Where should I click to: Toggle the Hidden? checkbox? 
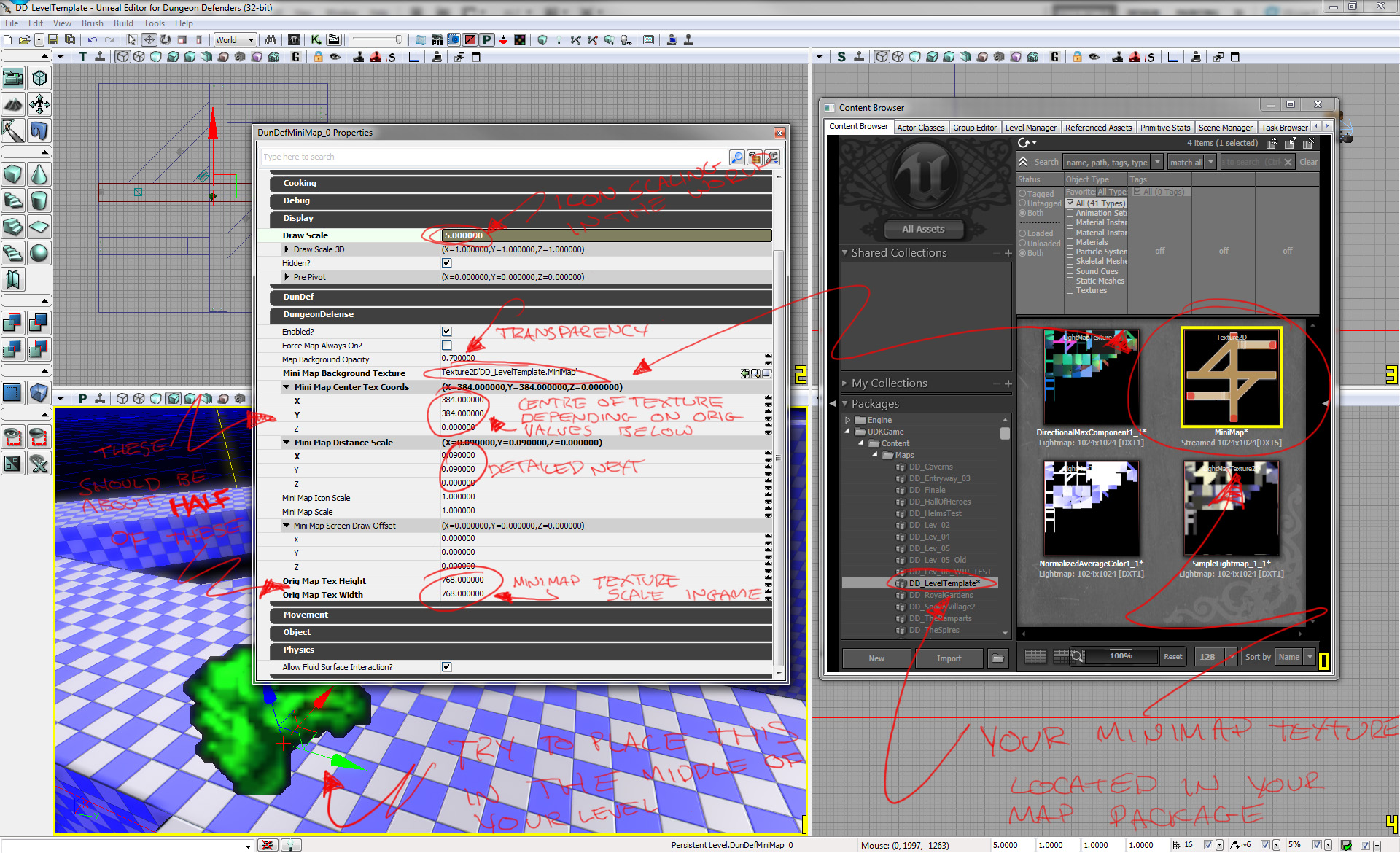pyautogui.click(x=447, y=263)
